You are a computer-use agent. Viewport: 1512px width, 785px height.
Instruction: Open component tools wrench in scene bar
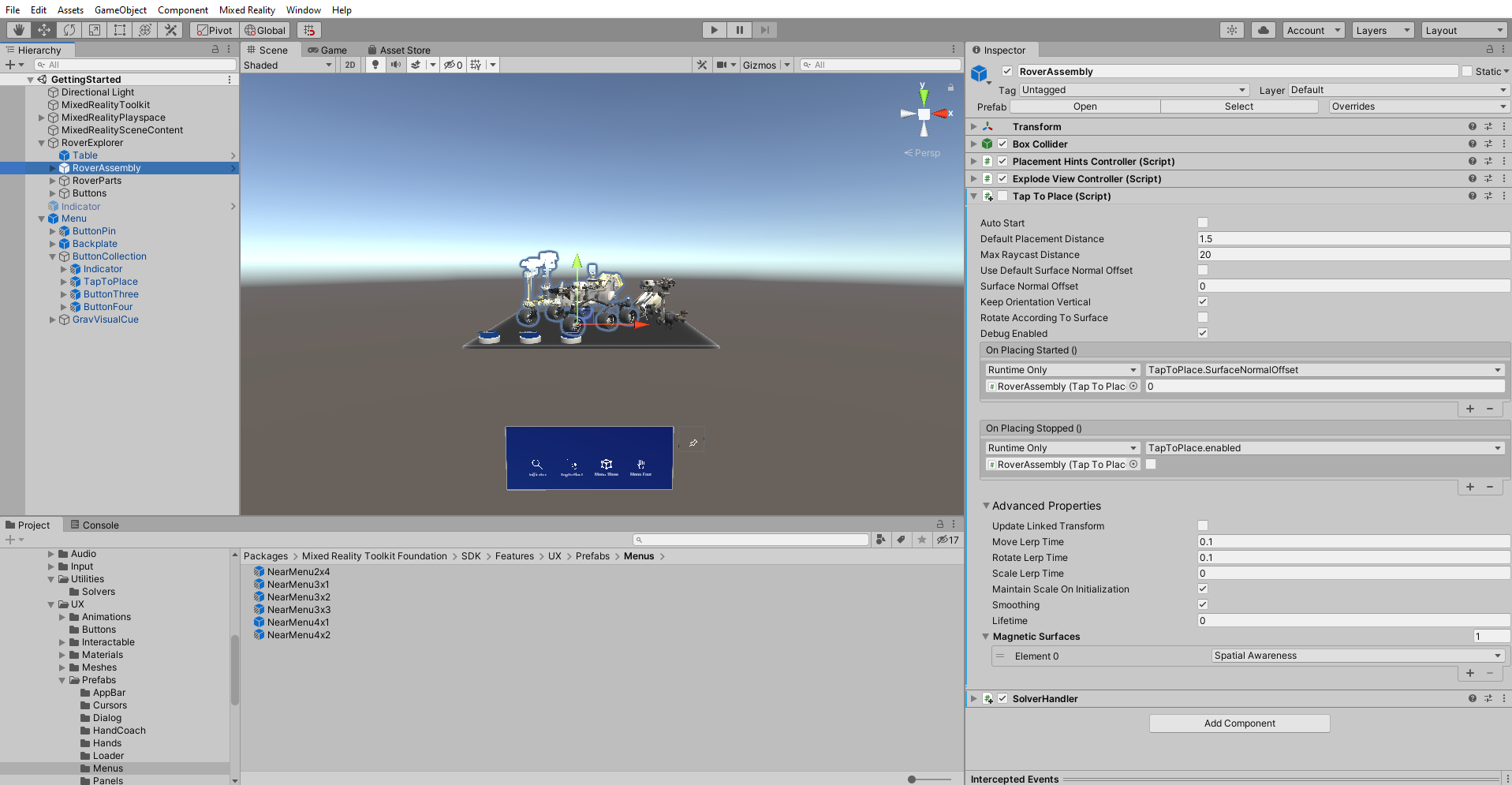[x=702, y=65]
